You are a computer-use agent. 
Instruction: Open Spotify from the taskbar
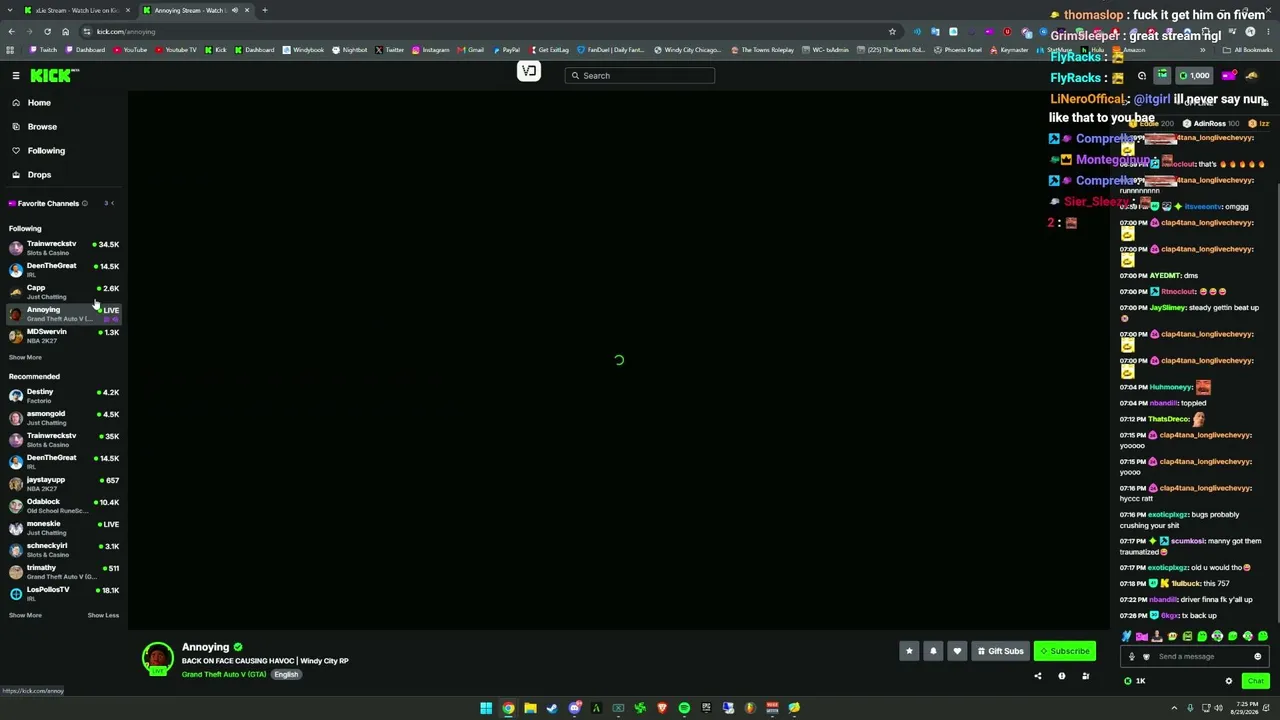(x=684, y=708)
